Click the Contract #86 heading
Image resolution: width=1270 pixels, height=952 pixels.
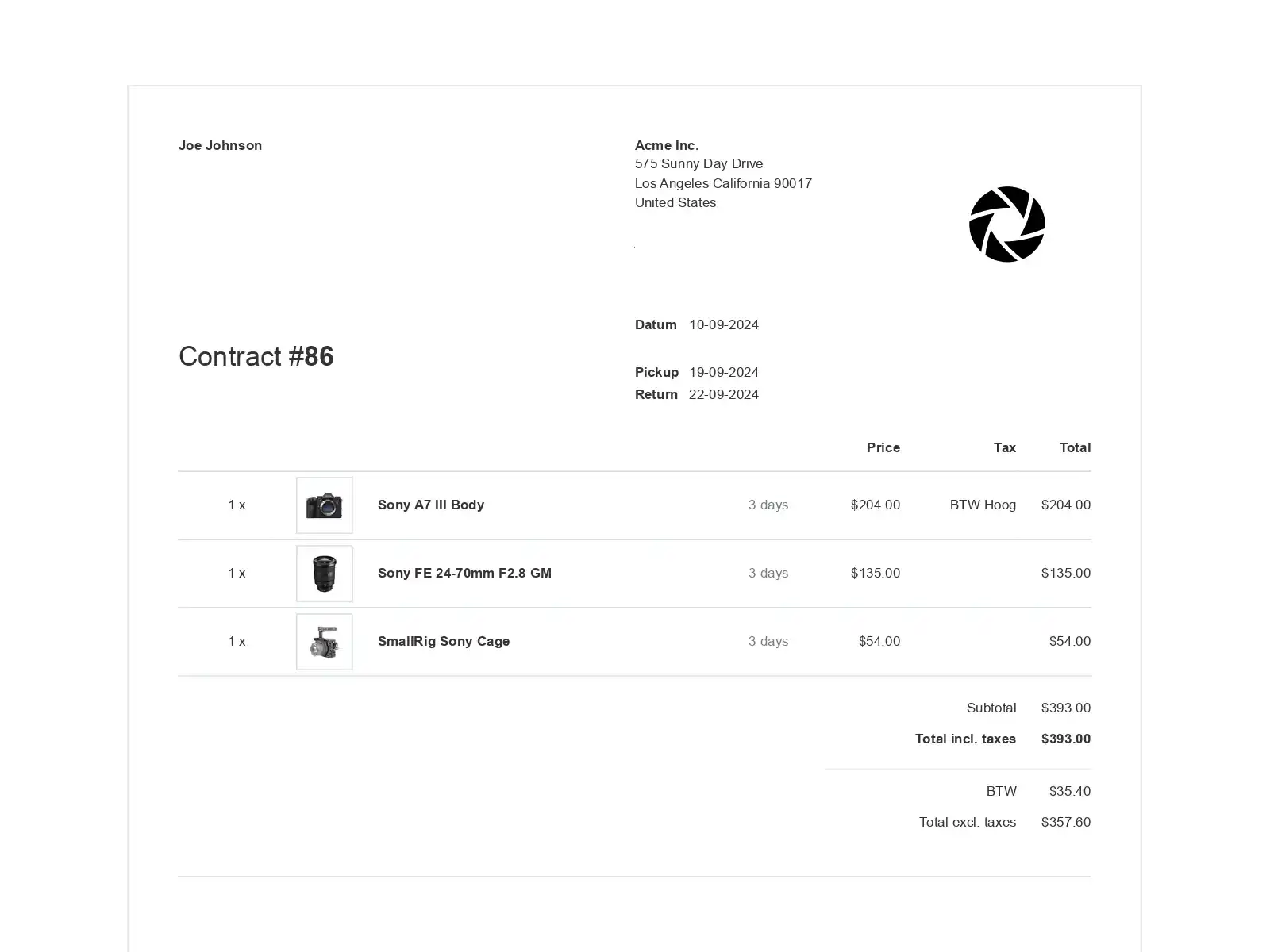pos(256,357)
